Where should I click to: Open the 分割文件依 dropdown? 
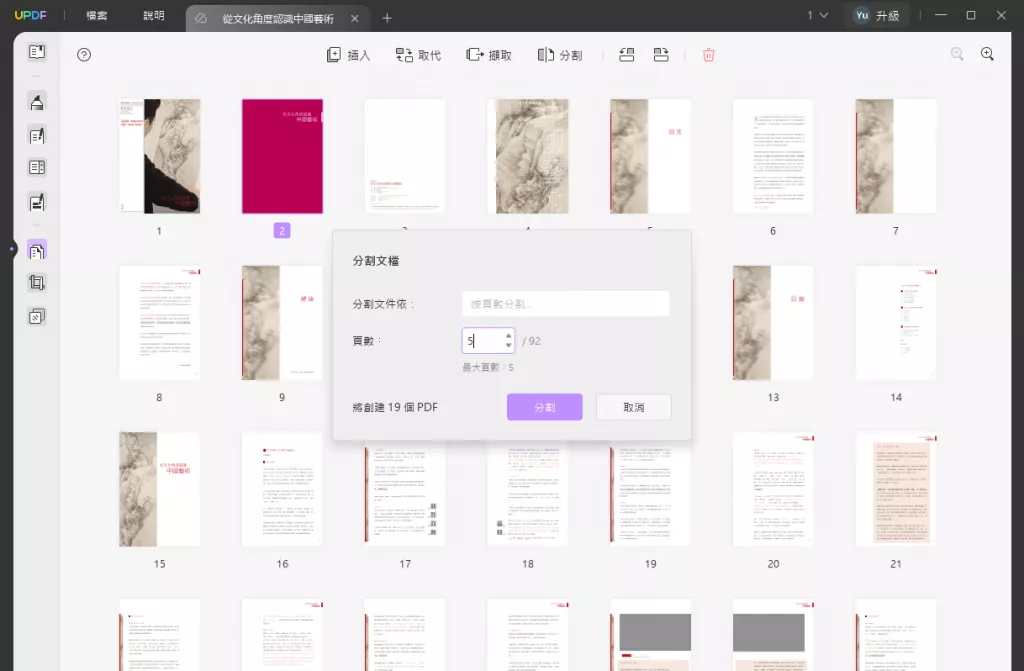tap(566, 304)
